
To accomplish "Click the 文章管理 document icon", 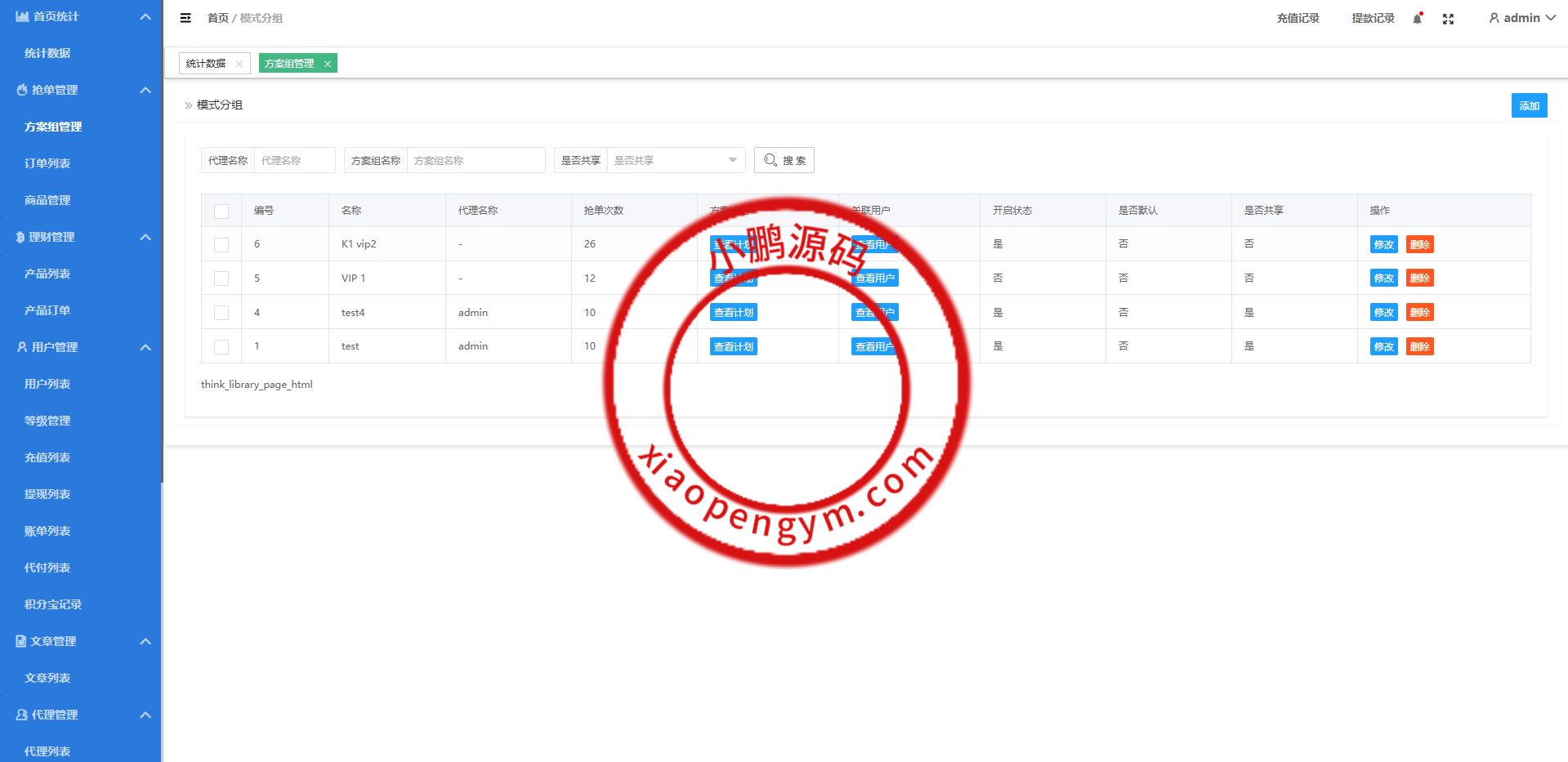I will 21,641.
